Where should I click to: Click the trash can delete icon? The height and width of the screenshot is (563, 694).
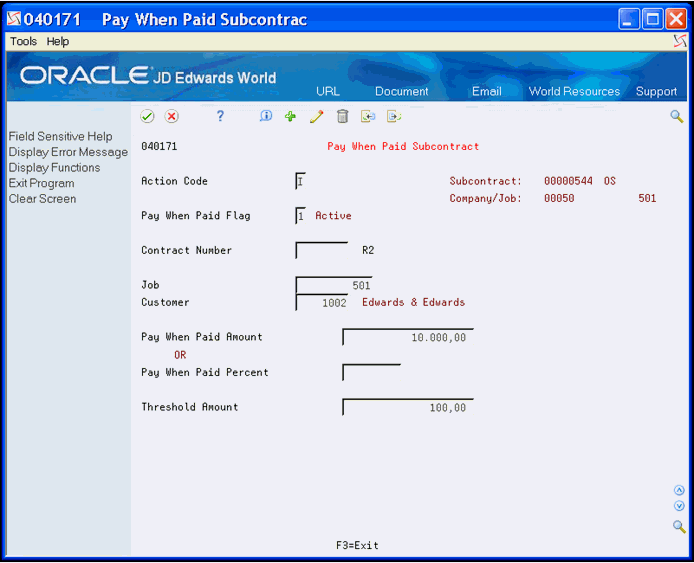[x=342, y=116]
